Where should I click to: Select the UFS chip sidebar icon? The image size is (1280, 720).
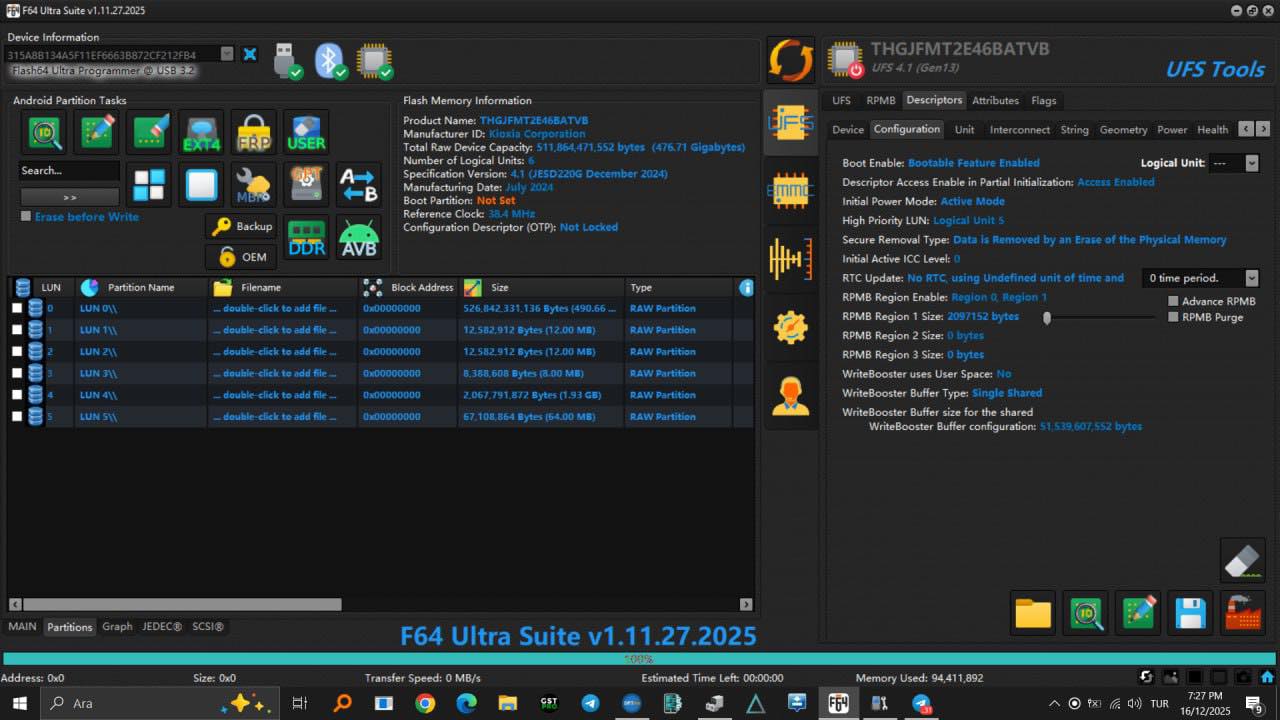tap(790, 122)
